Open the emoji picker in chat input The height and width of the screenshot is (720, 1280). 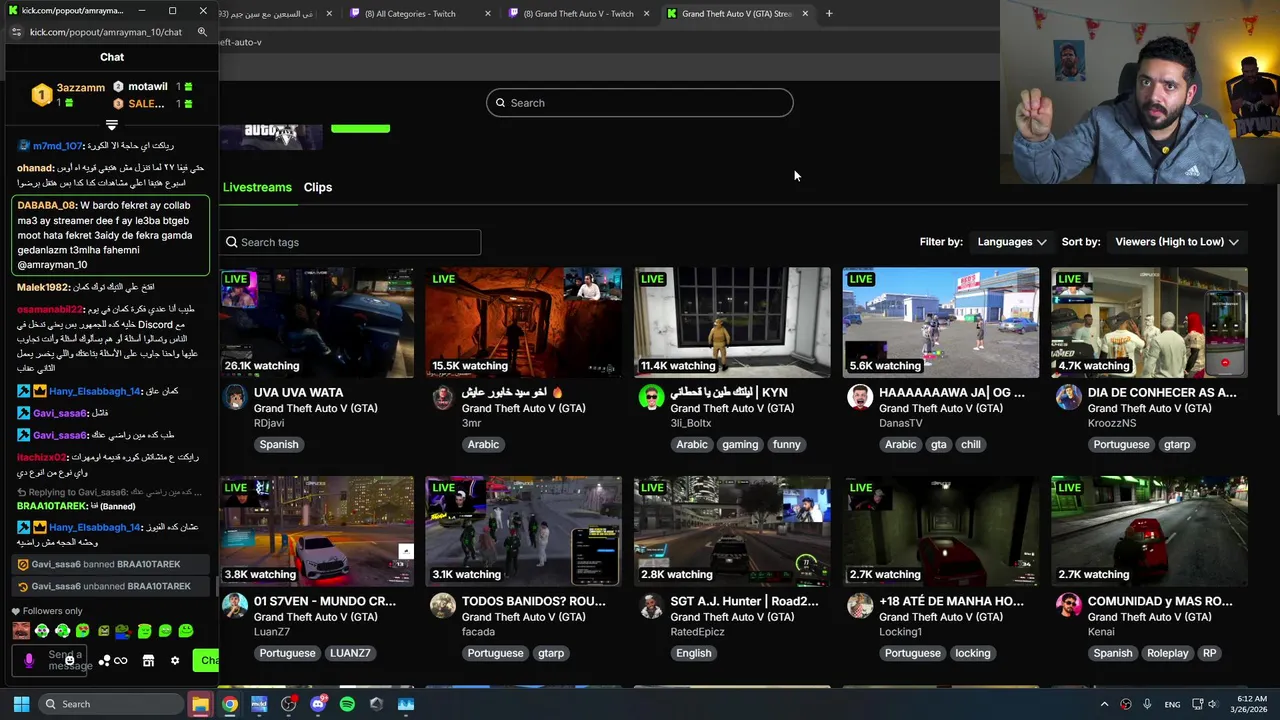click(x=70, y=660)
